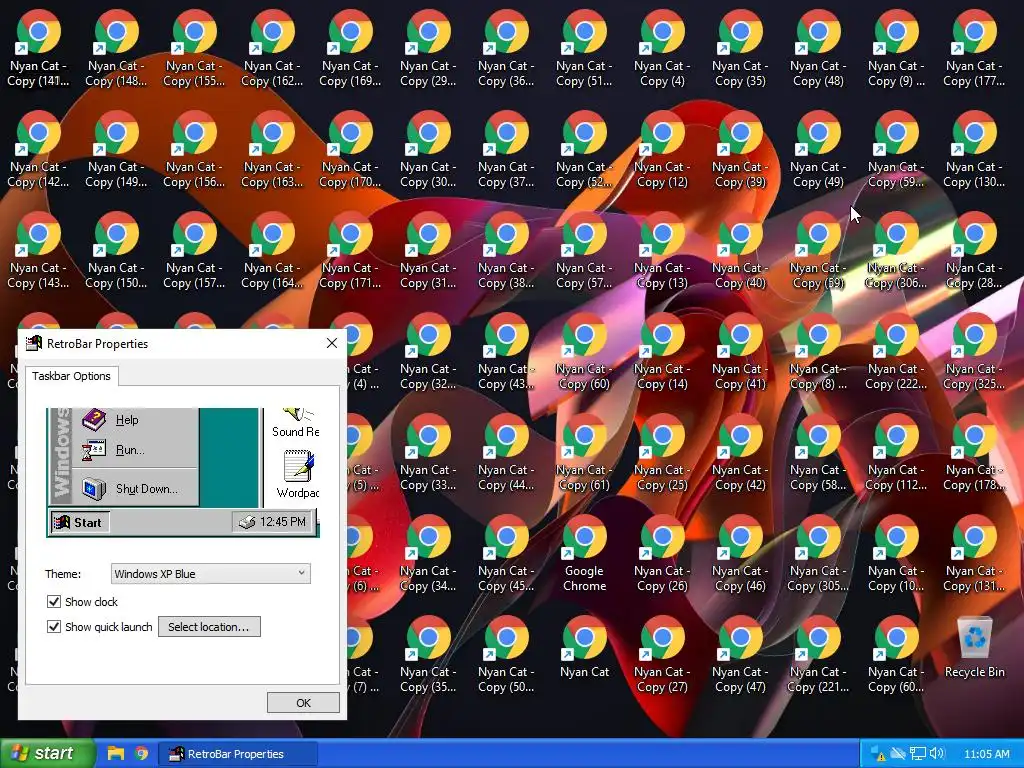Screen dimensions: 1024x768
Task: Select Nyan Cat - Copy (131...) icon
Action: [974, 553]
